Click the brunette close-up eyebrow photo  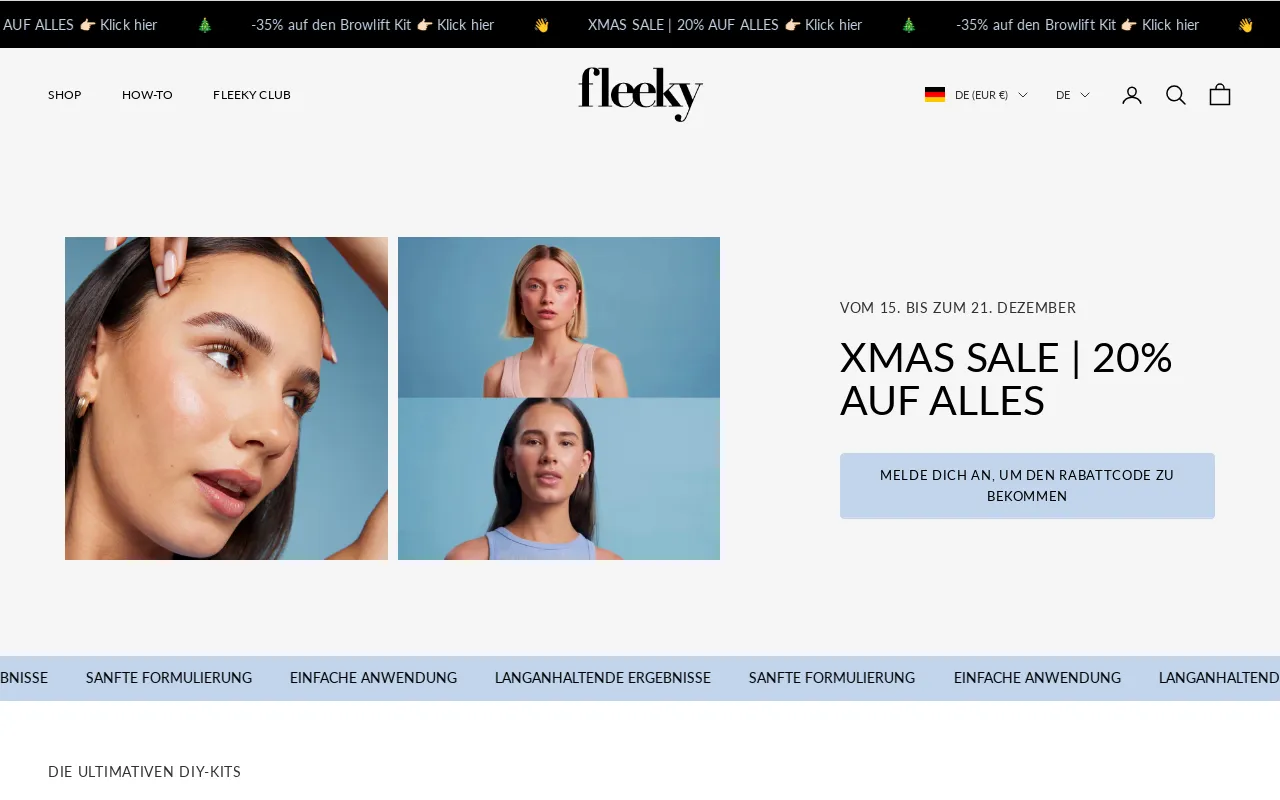click(226, 398)
